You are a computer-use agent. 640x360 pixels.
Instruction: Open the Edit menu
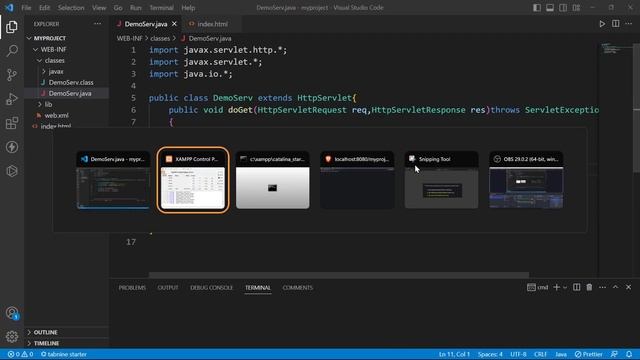[44, 8]
